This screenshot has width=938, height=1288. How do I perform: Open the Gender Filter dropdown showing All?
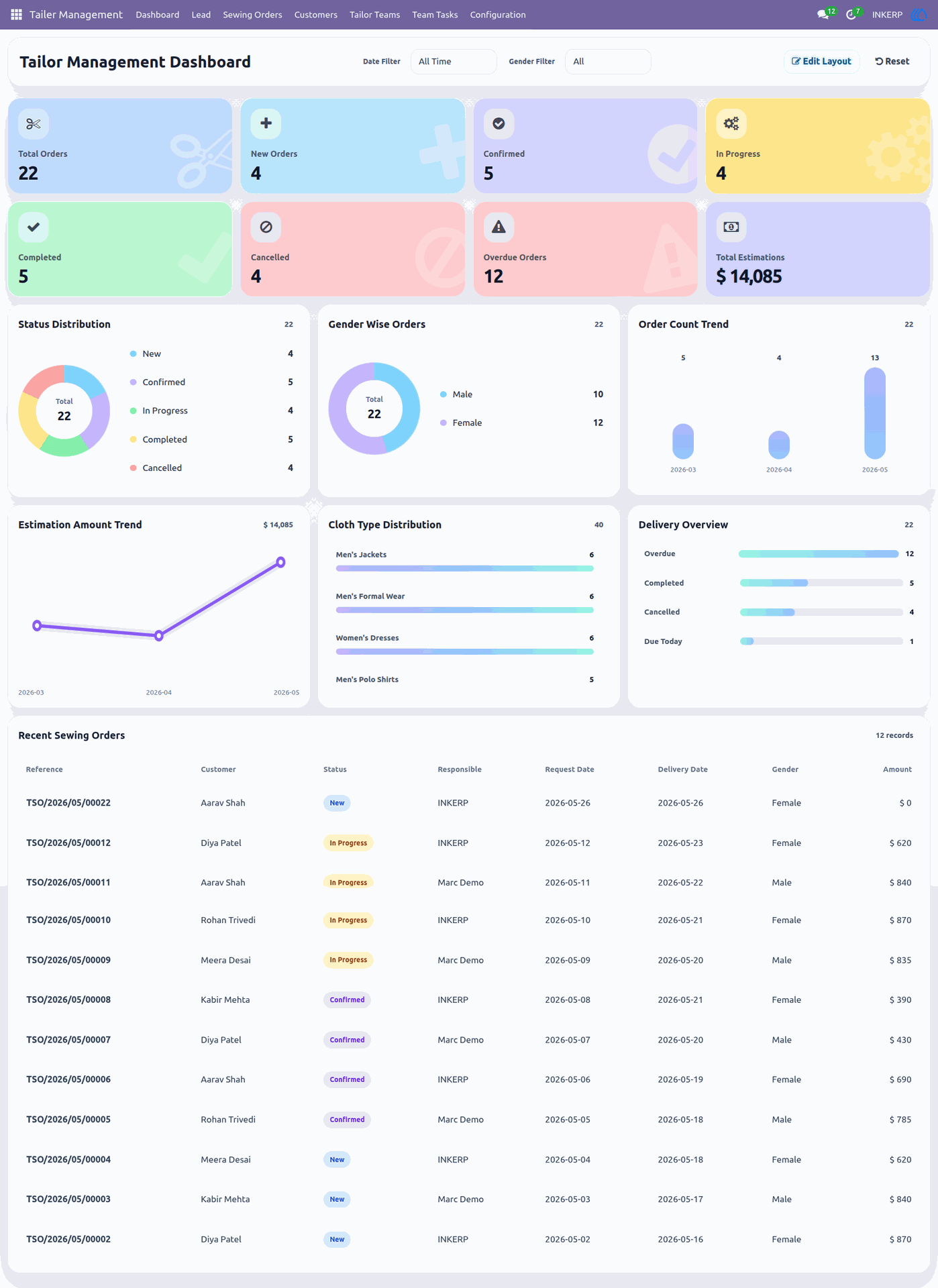pyautogui.click(x=608, y=61)
